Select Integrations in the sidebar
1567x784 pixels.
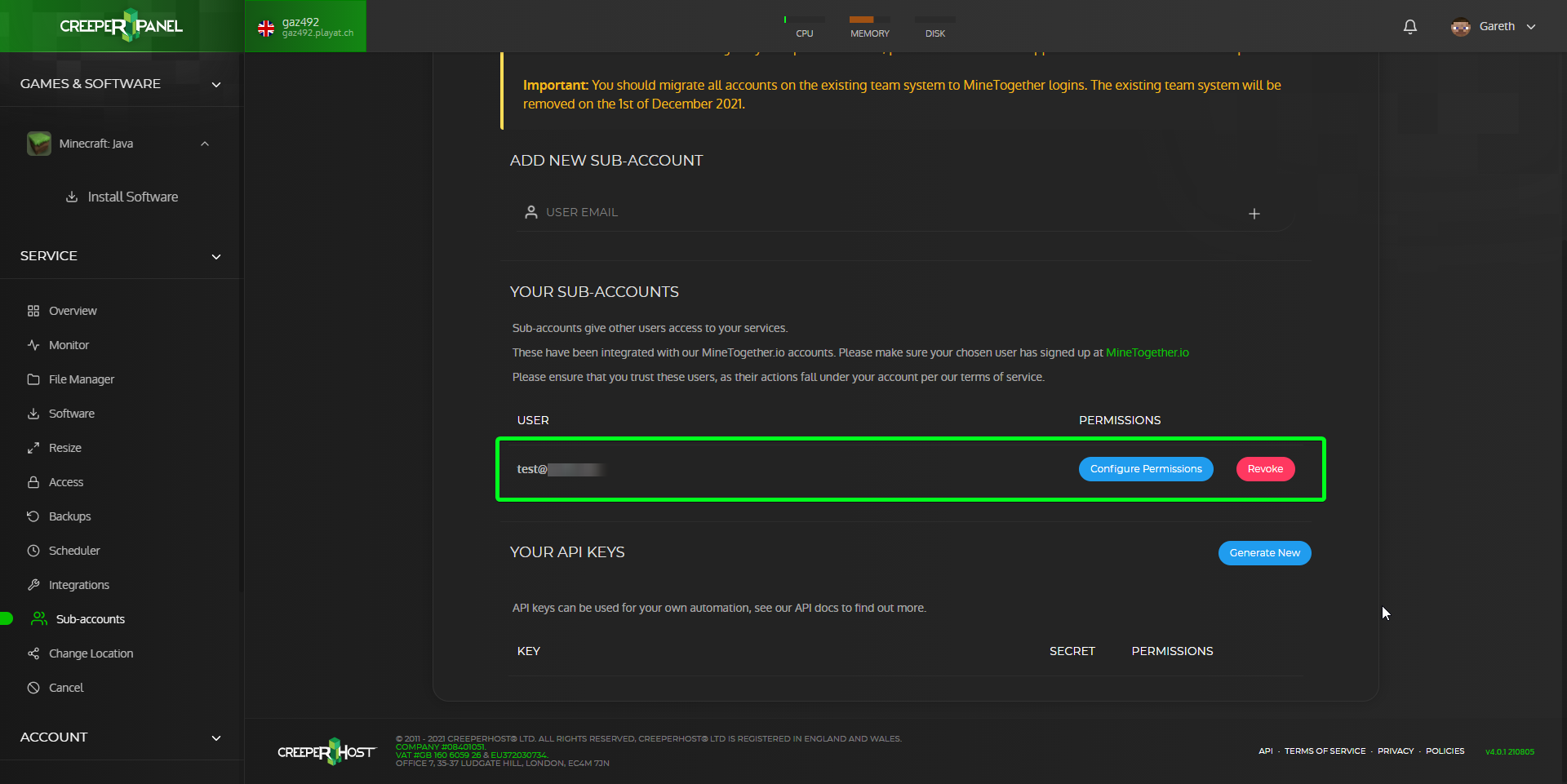79,585
